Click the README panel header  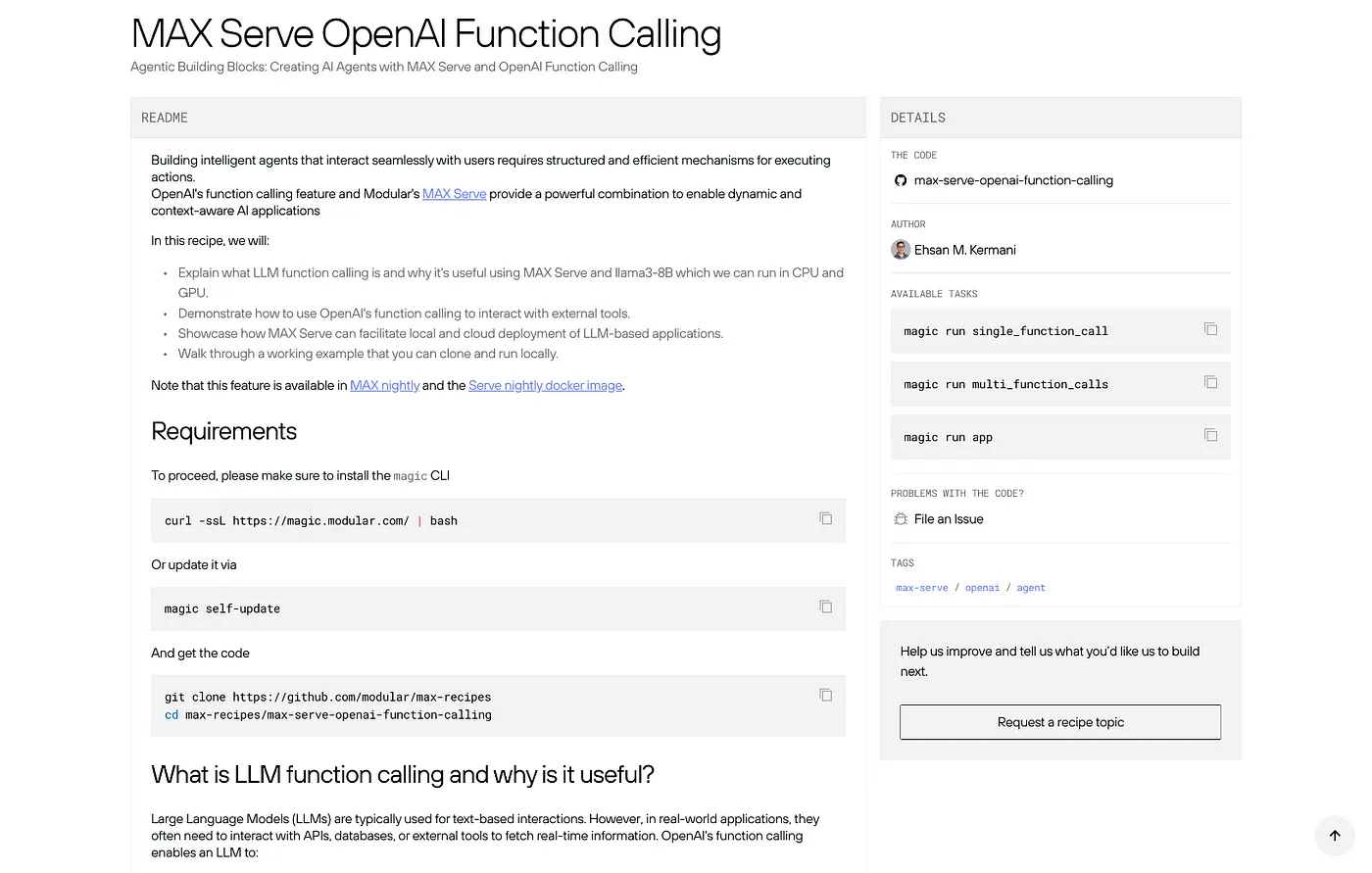pos(499,118)
